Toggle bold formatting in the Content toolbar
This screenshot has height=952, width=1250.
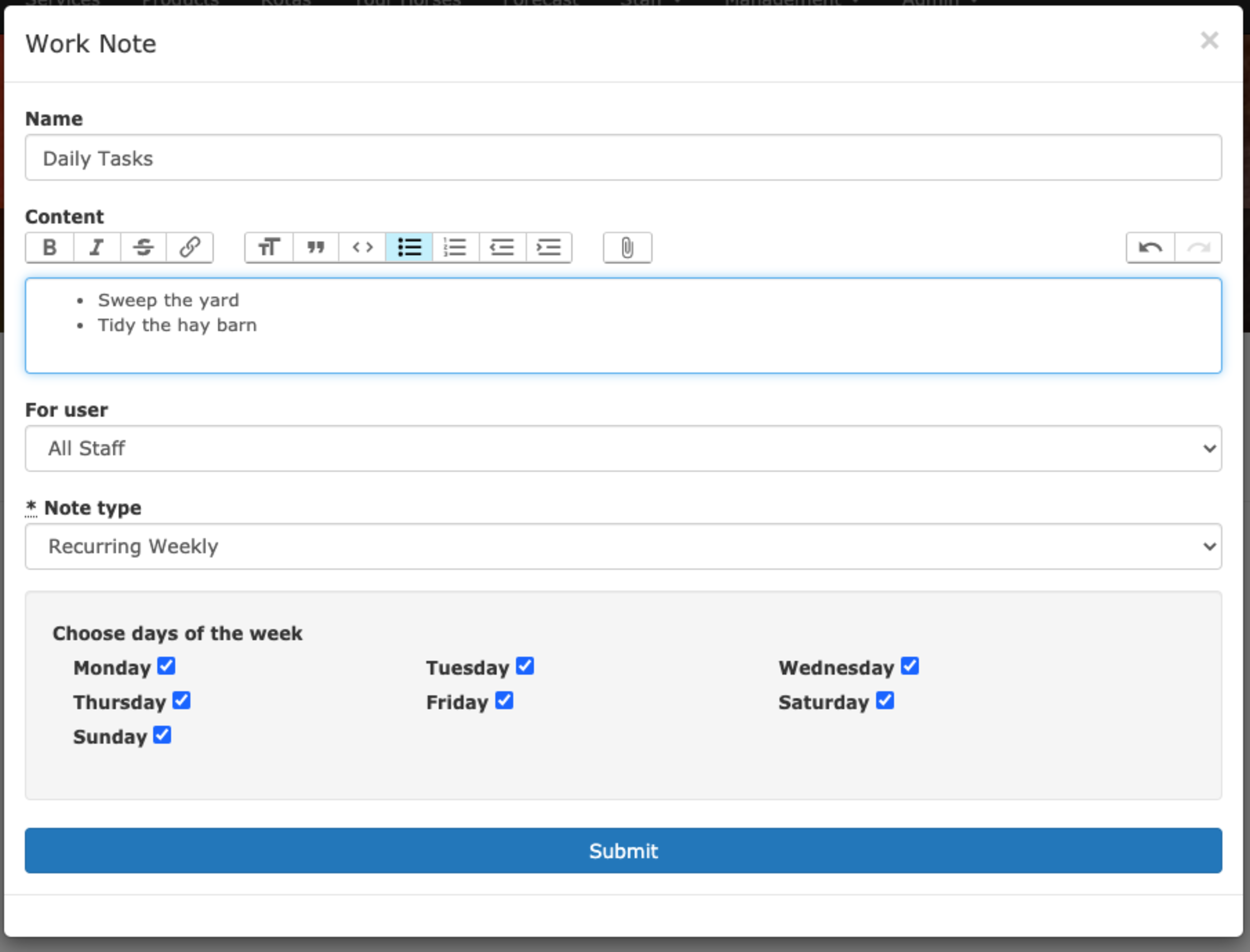coord(50,247)
